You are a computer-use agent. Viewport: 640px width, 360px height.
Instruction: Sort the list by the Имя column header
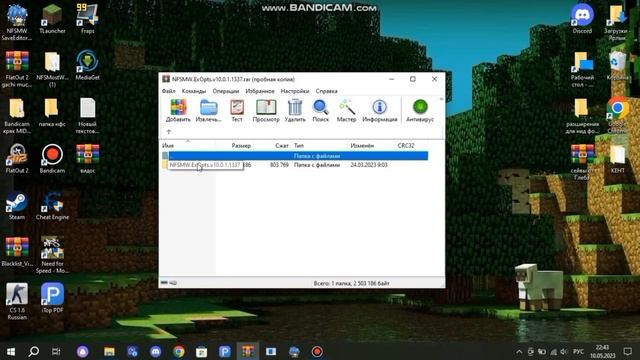point(188,145)
